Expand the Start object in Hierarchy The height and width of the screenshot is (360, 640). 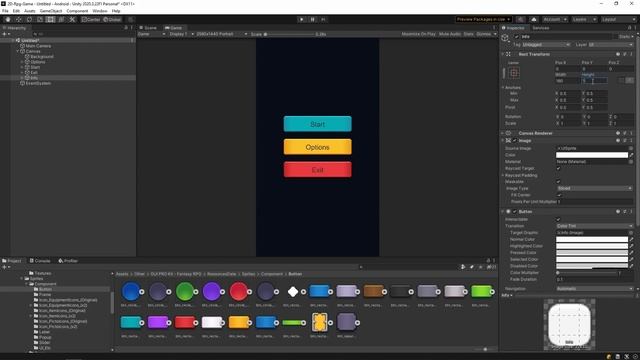pos(22,67)
